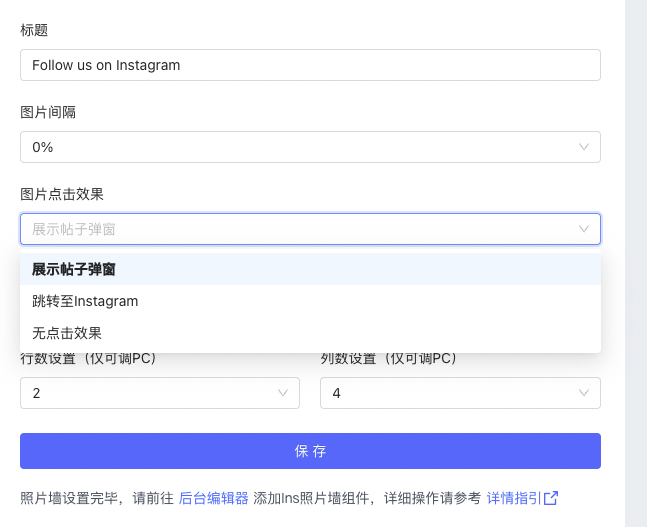This screenshot has height=527, width=647.
Task: Click the 标题 input field
Action: (x=310, y=65)
